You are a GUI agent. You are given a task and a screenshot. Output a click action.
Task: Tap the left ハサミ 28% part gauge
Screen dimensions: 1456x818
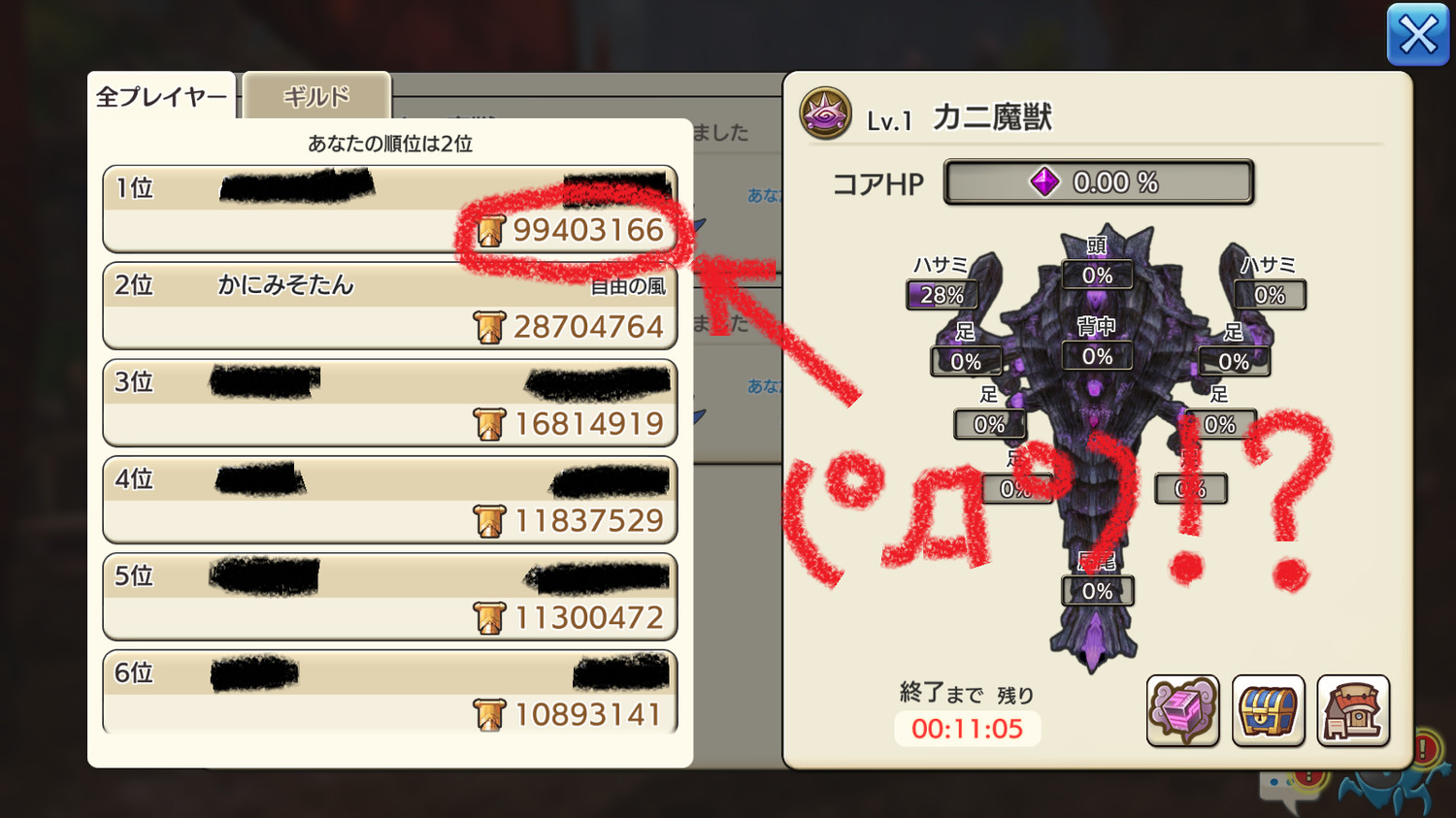[942, 294]
